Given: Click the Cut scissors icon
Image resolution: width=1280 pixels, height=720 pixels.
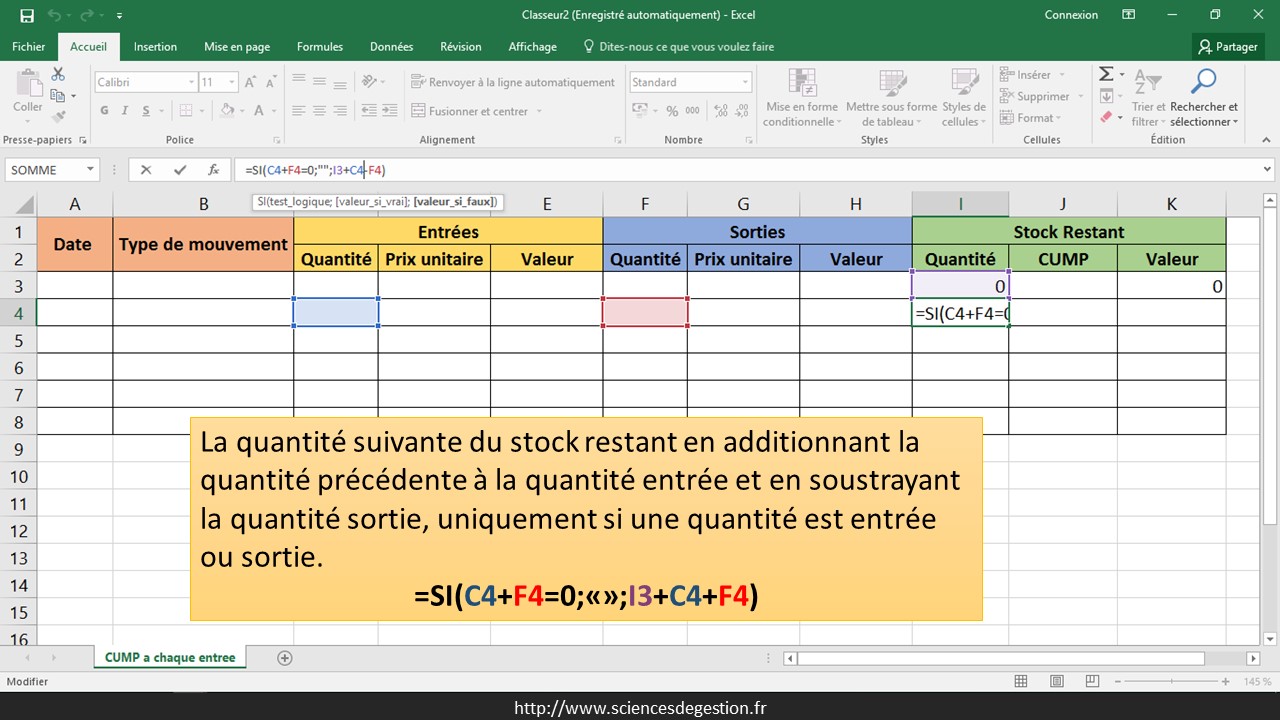Looking at the screenshot, I should tap(58, 75).
